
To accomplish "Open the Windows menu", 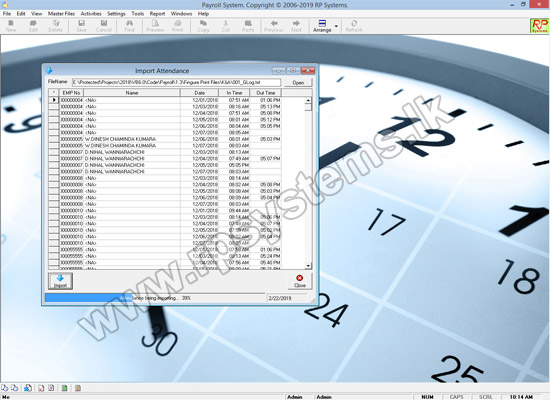I will (181, 14).
